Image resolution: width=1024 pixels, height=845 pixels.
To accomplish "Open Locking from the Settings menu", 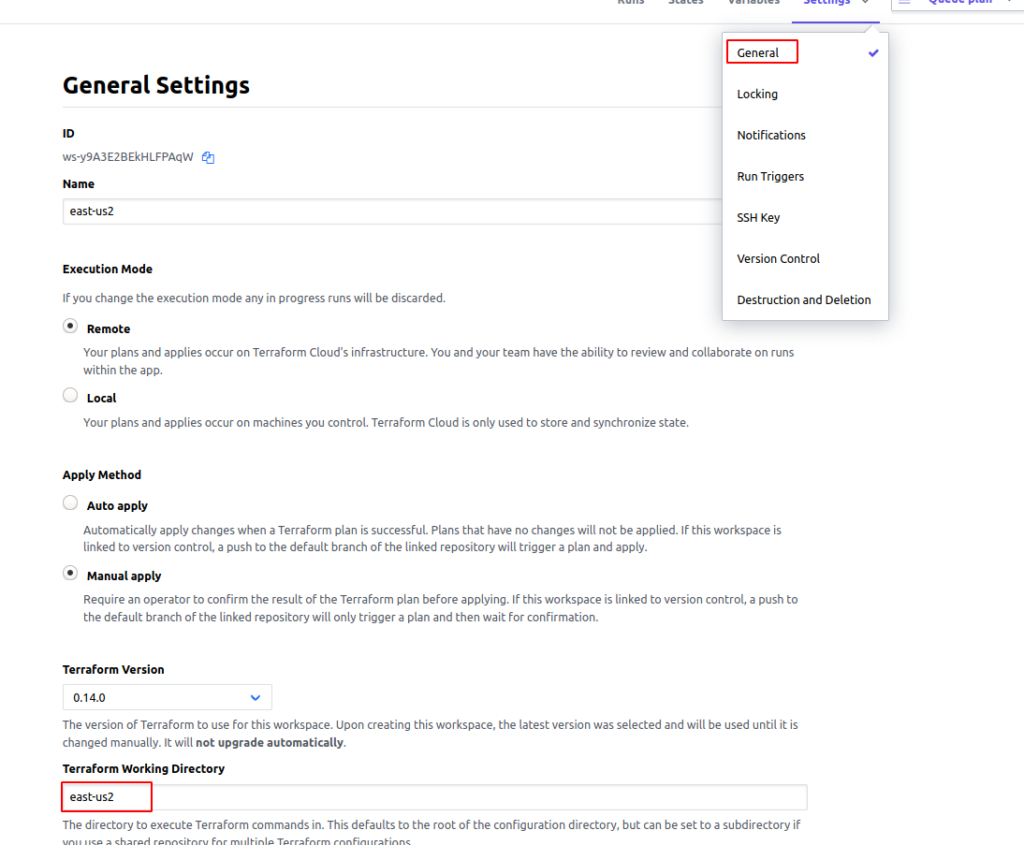I will coord(757,94).
